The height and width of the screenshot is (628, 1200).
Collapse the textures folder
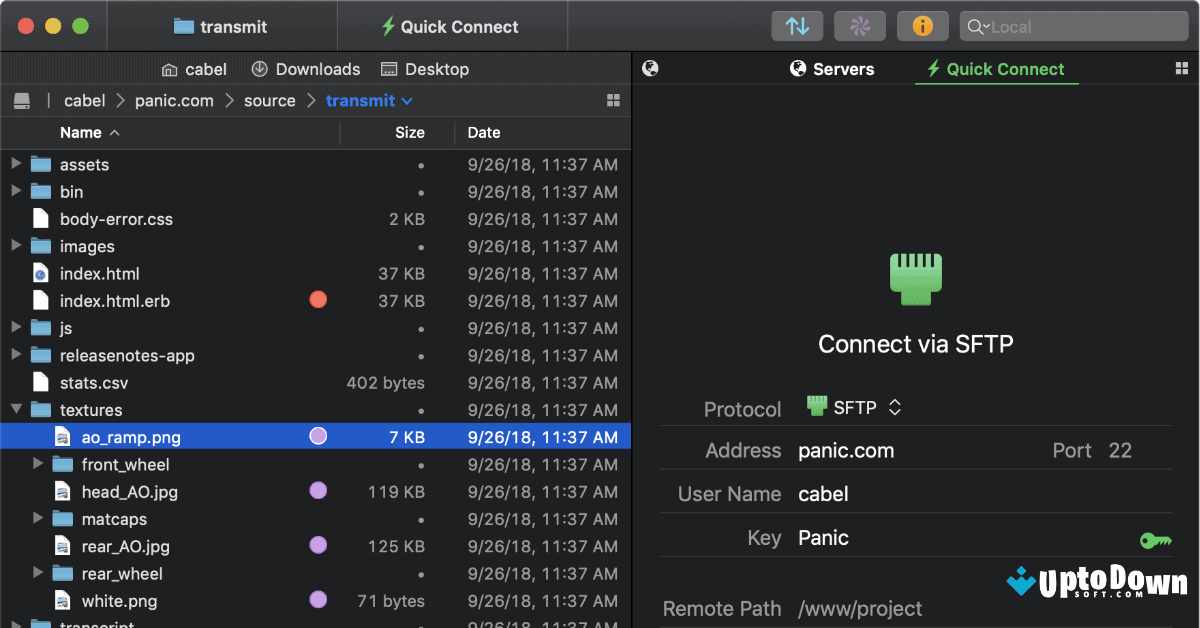coord(16,409)
